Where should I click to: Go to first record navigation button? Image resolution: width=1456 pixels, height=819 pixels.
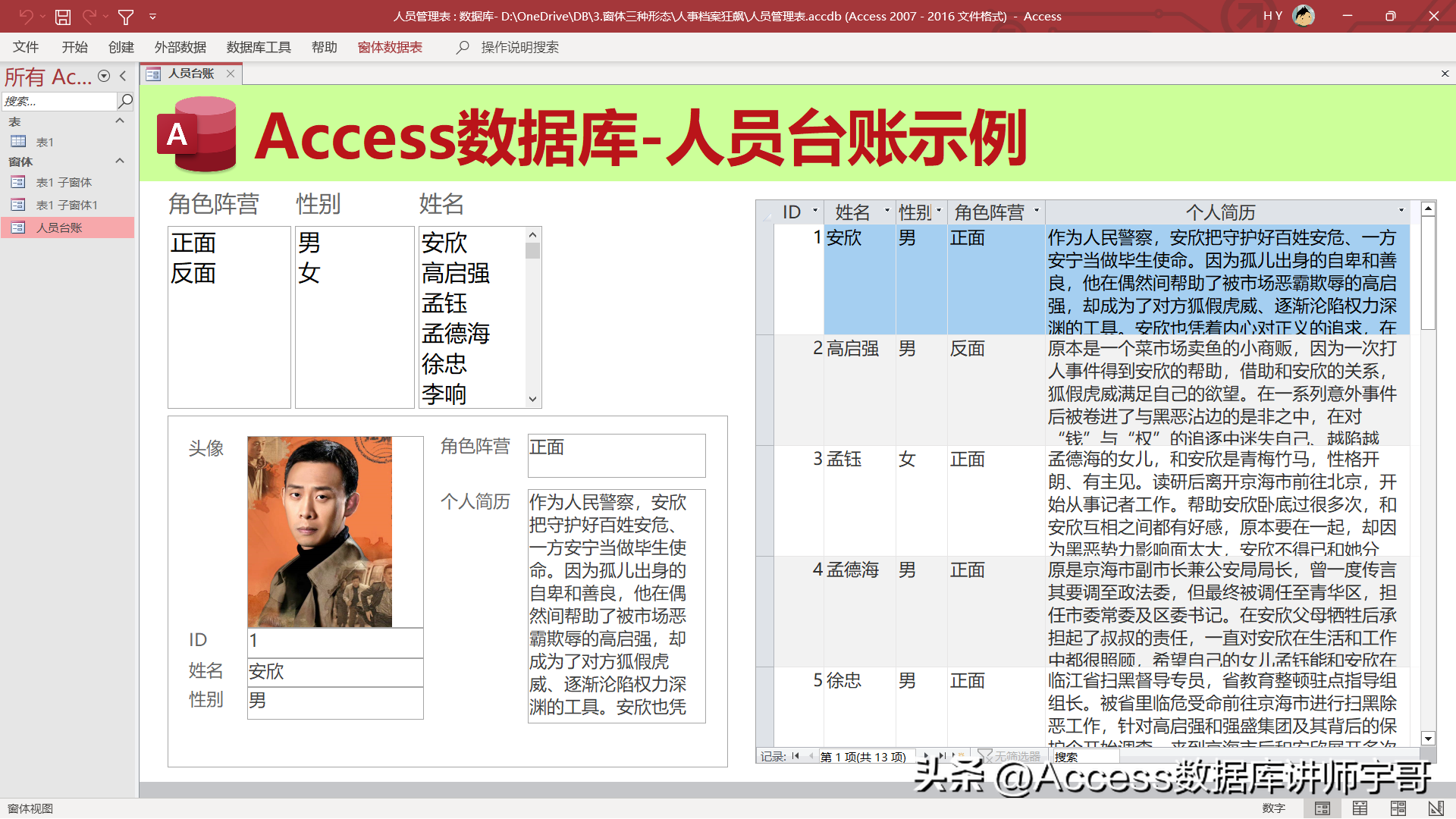[795, 756]
